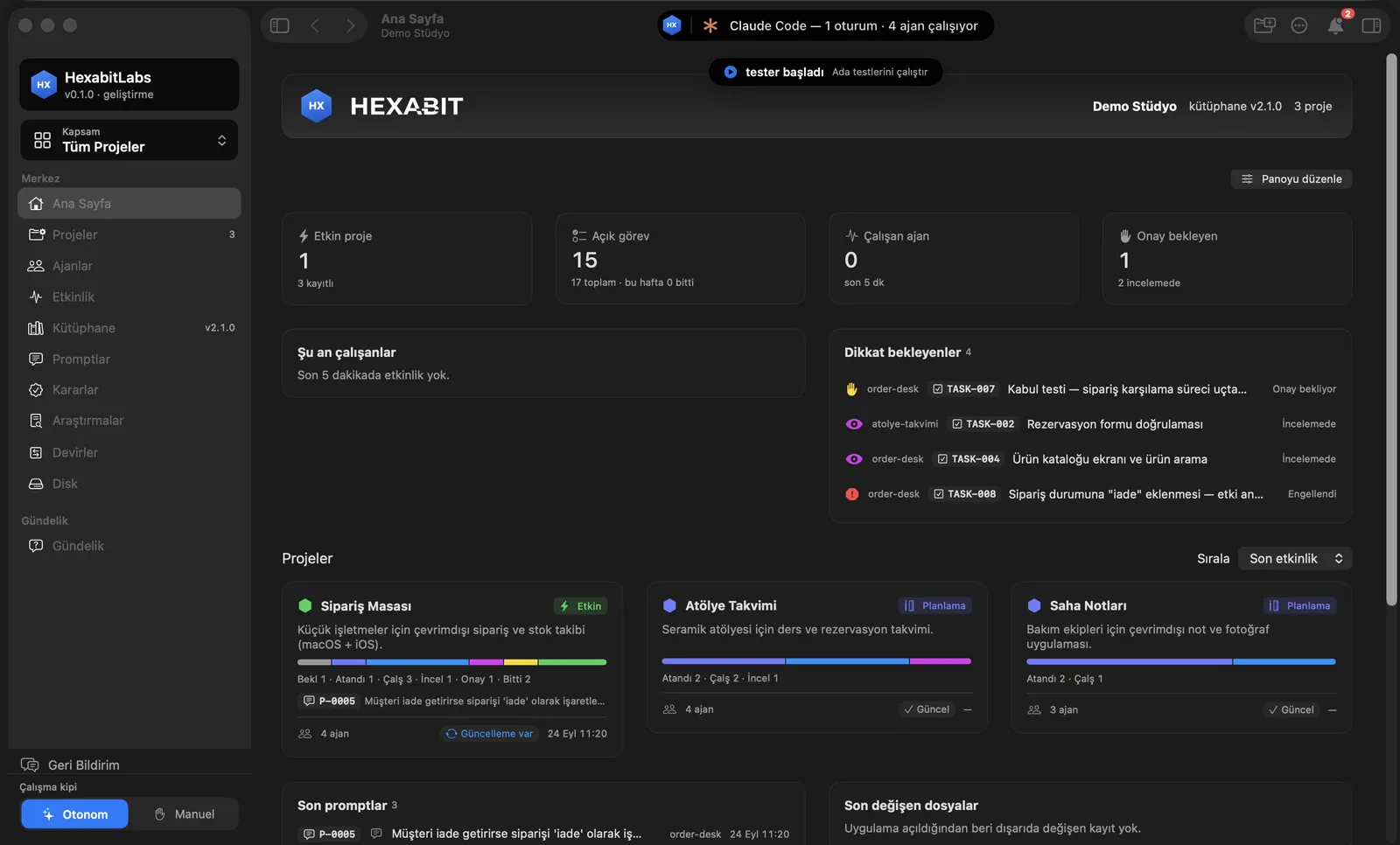1400x845 pixels.
Task: Click the Claude Code asterisk icon
Action: 710,25
